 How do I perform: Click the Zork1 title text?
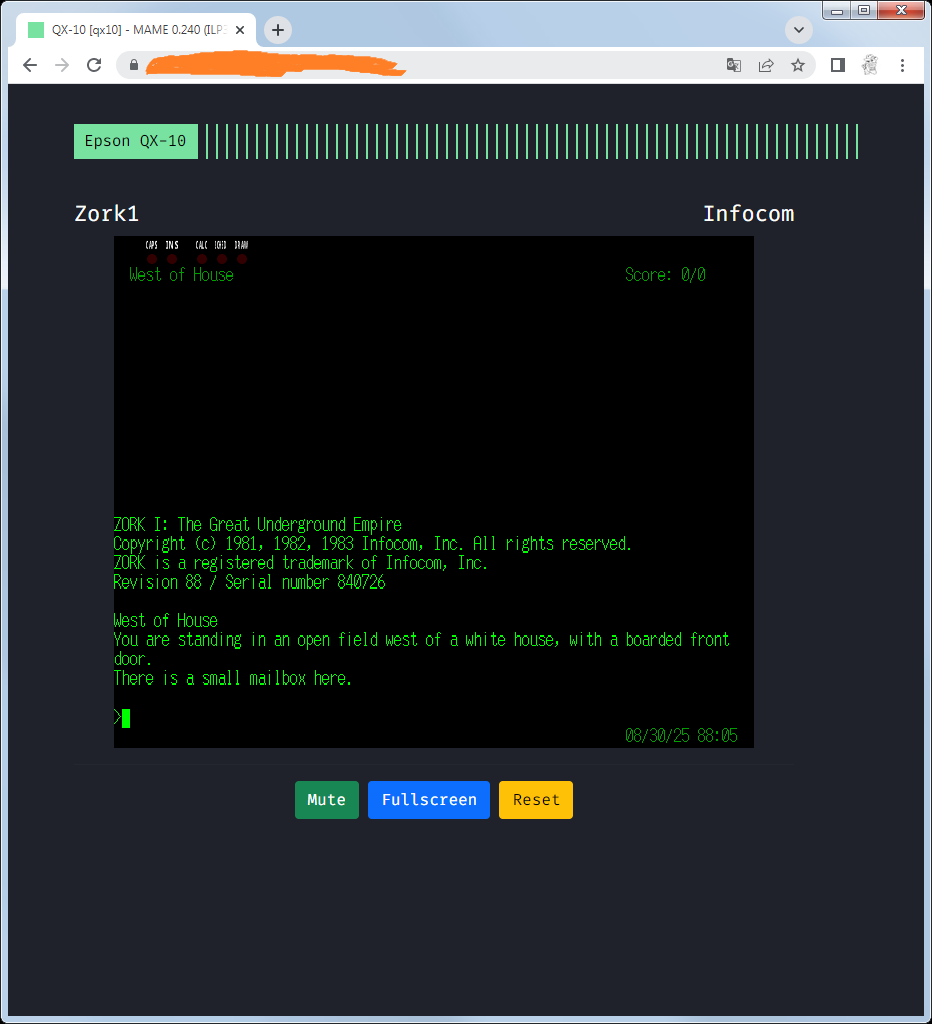(x=106, y=214)
